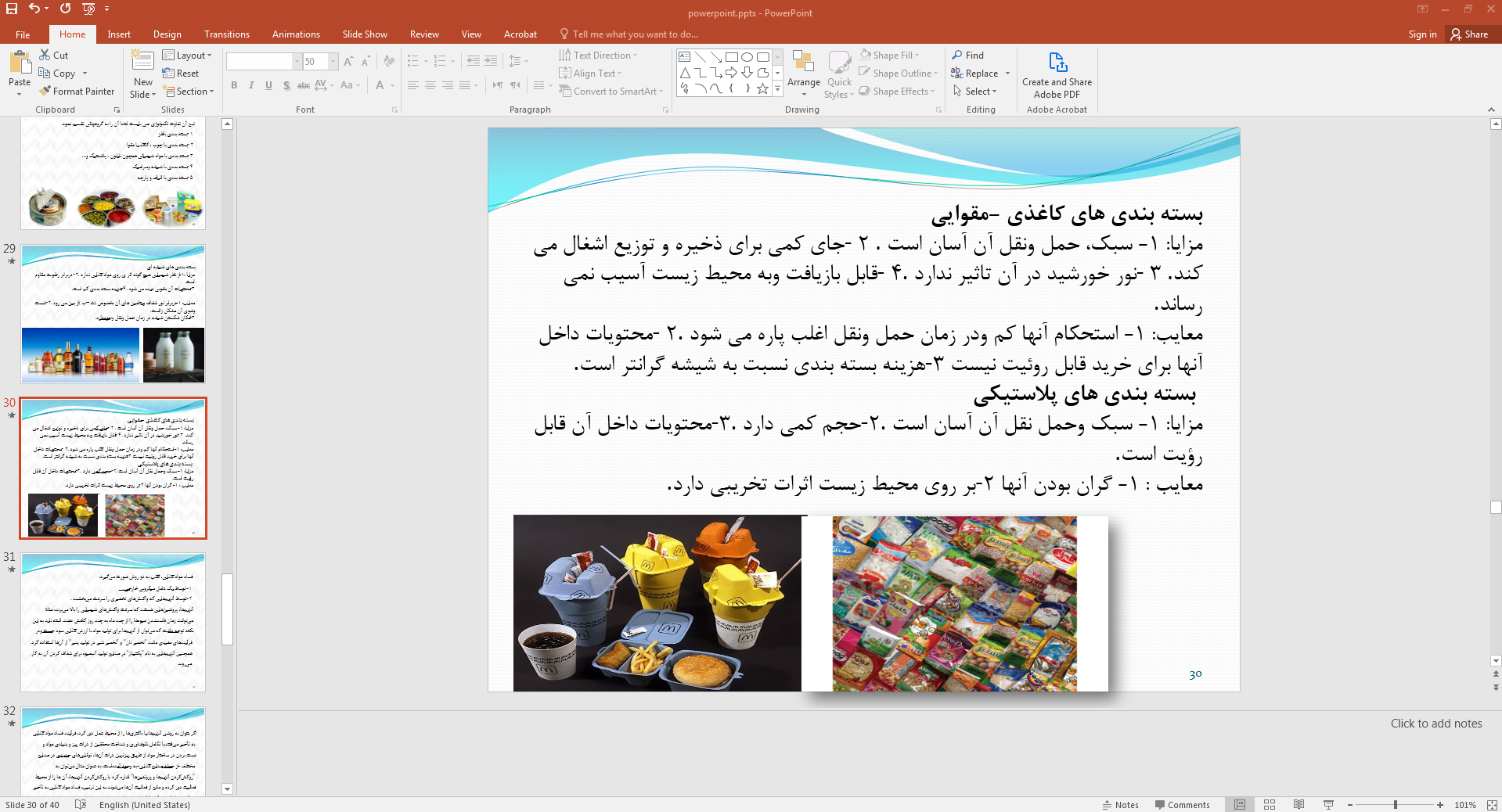Click the Save icon in quick access toolbar

click(x=12, y=9)
